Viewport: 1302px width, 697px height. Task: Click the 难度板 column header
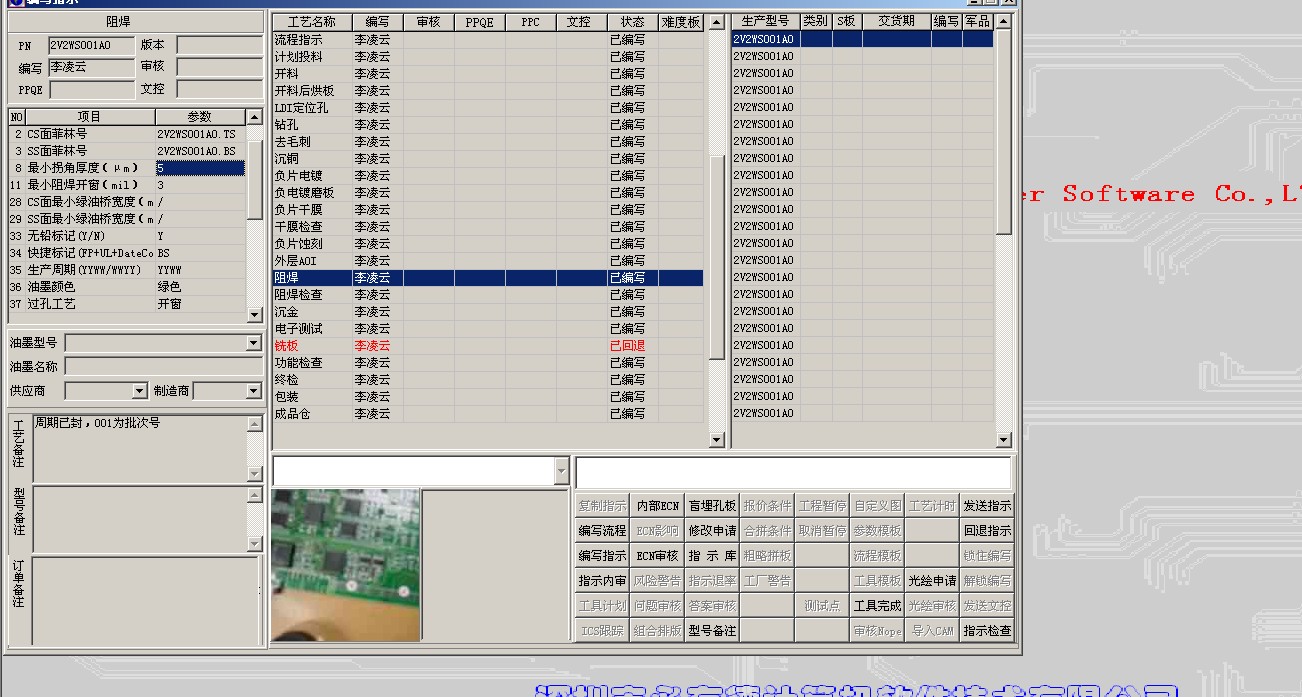point(681,22)
